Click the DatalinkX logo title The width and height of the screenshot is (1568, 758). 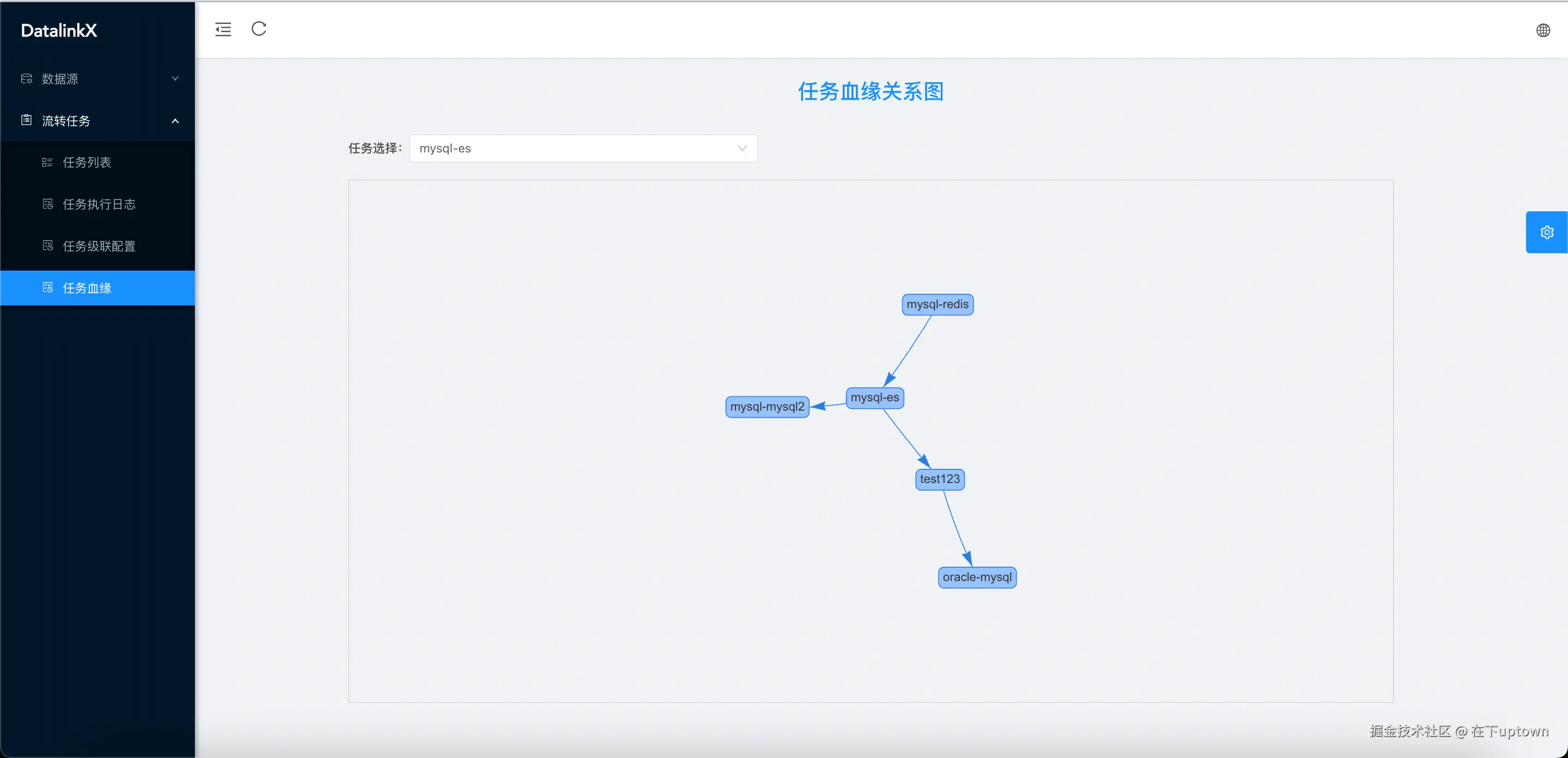pyautogui.click(x=59, y=30)
